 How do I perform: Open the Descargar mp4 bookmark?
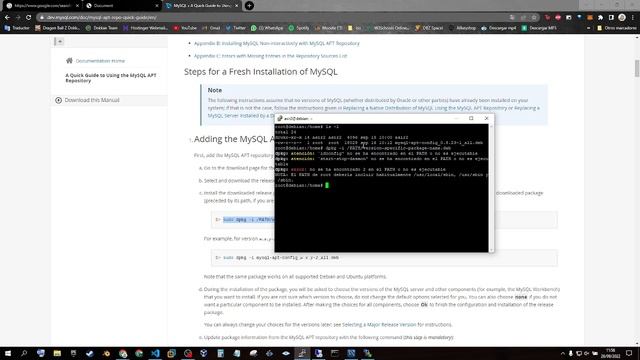point(498,28)
